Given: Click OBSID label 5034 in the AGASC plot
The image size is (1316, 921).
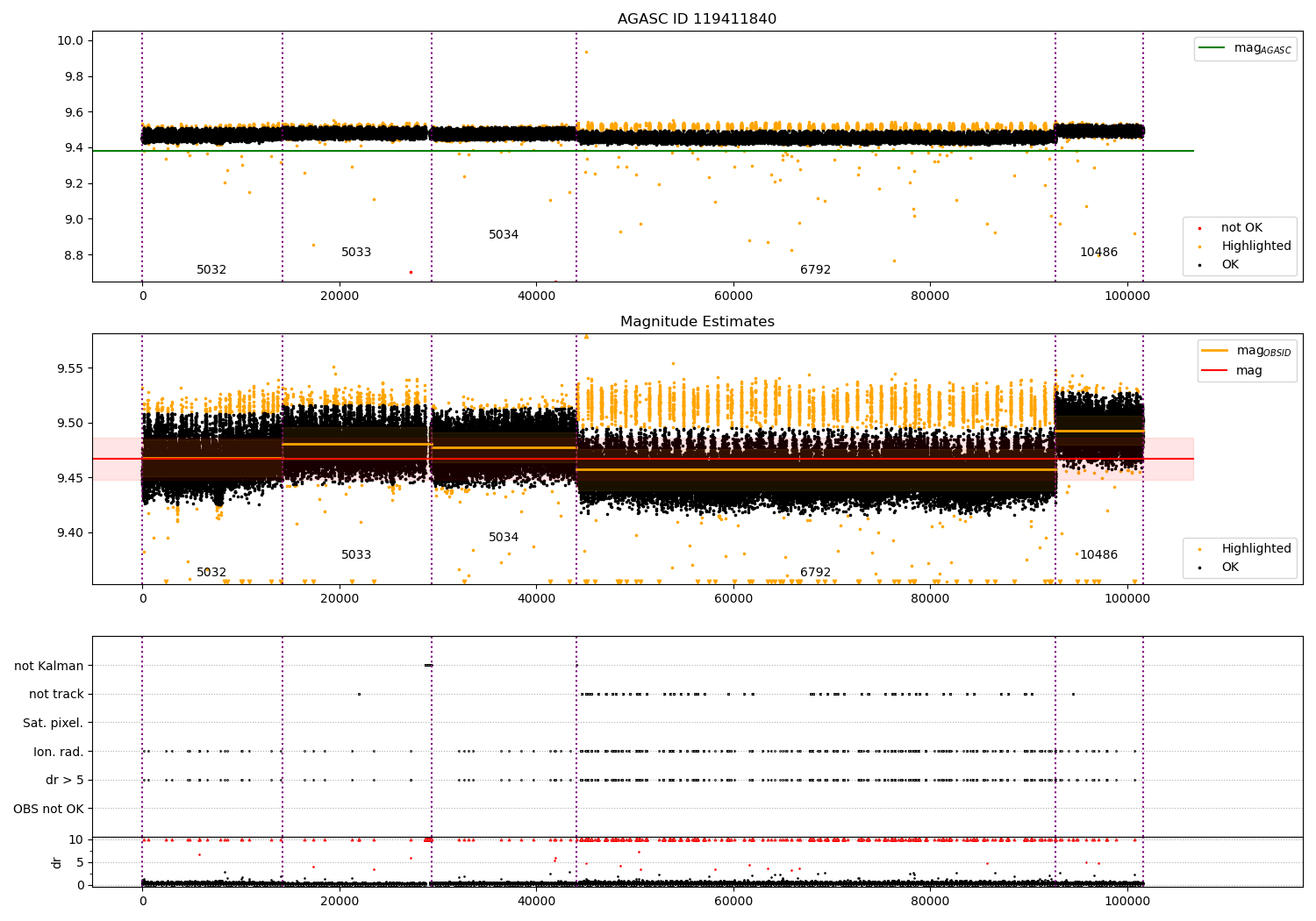Looking at the screenshot, I should pyautogui.click(x=504, y=235).
